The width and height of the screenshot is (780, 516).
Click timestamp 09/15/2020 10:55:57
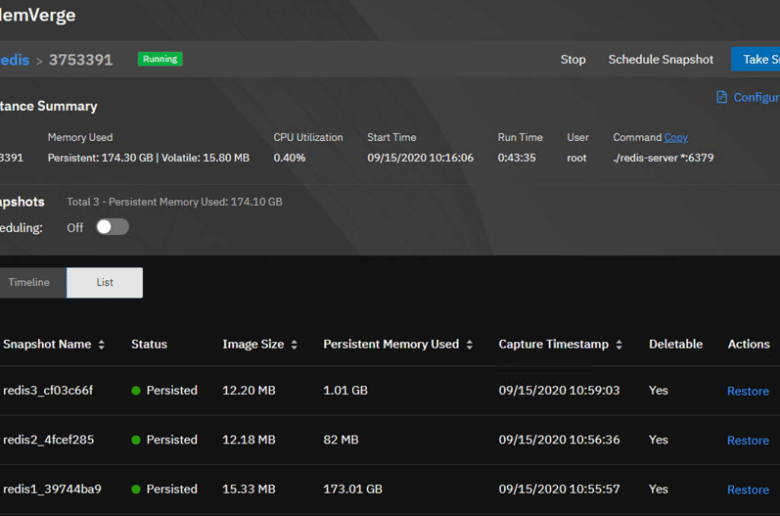pos(559,489)
